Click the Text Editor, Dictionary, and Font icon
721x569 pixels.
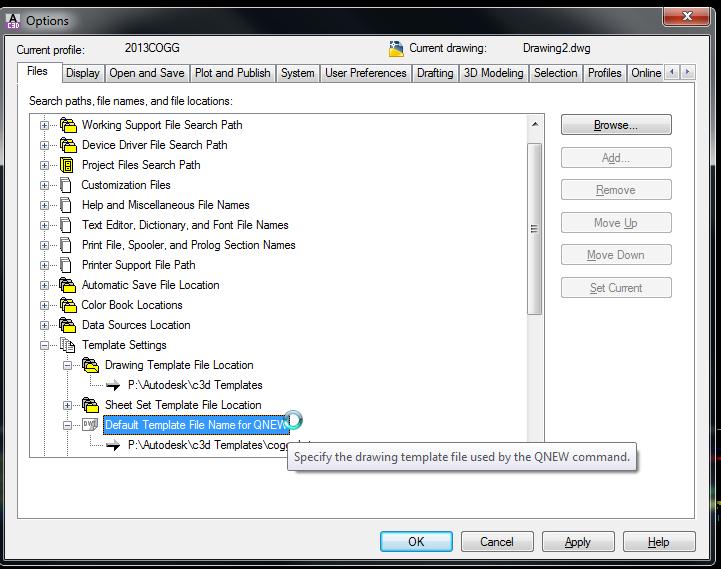pyautogui.click(x=66, y=225)
